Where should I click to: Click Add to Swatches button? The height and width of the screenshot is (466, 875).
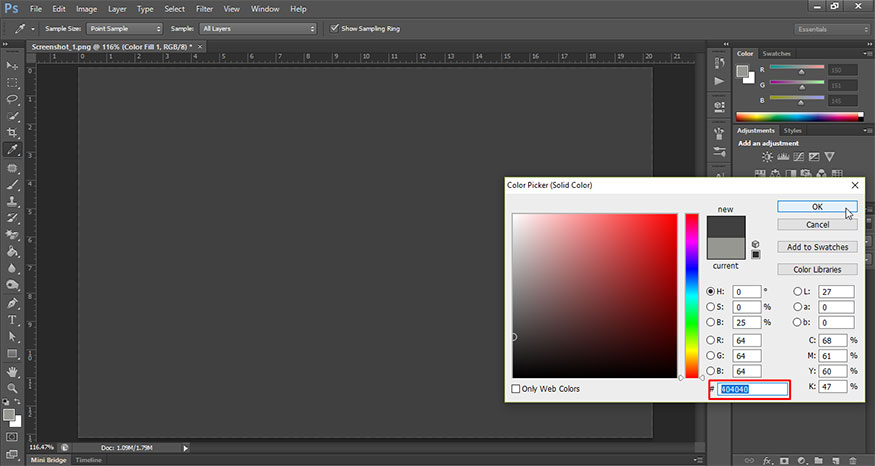817,247
